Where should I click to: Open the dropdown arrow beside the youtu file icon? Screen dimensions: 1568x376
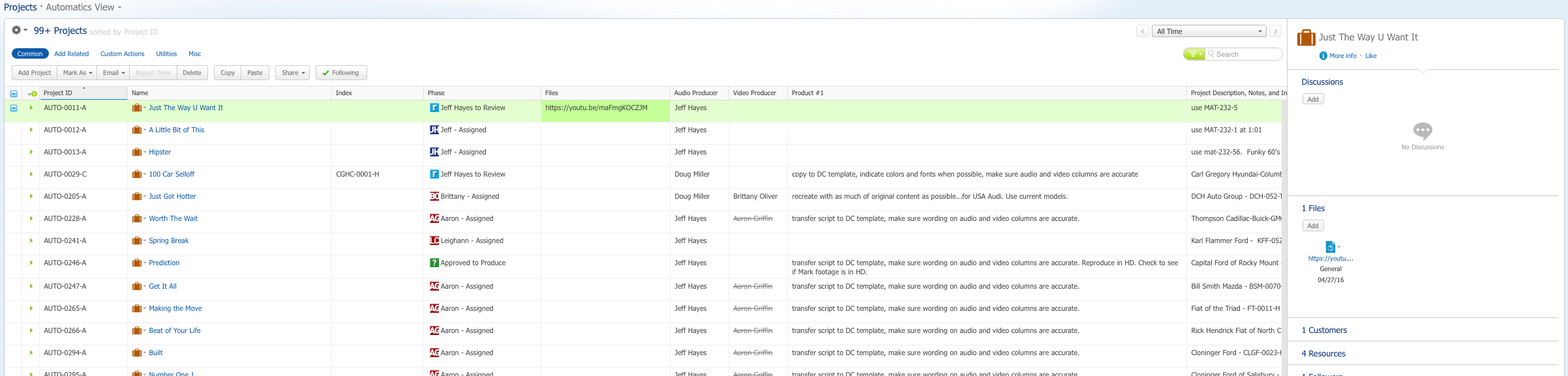(1339, 246)
